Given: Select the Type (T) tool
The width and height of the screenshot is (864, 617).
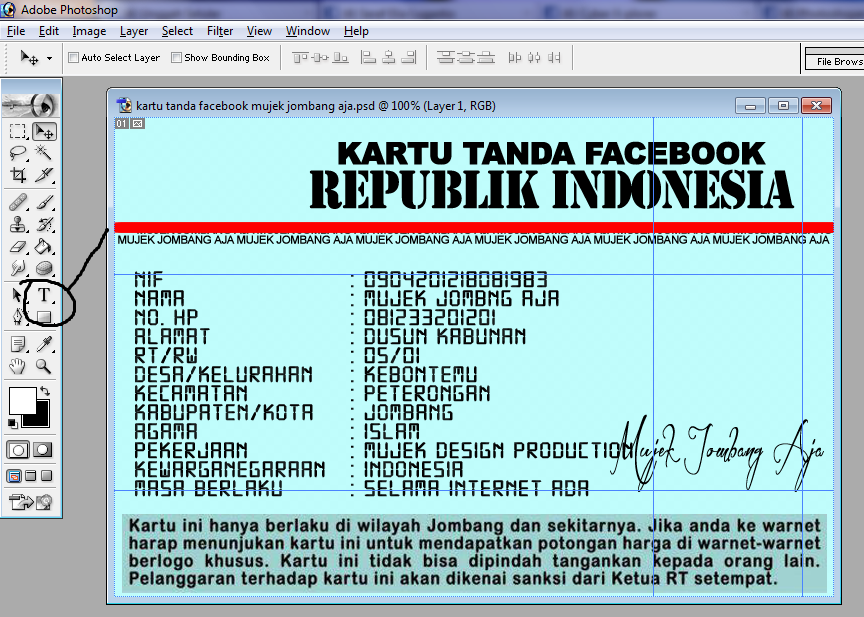Looking at the screenshot, I should coord(44,295).
